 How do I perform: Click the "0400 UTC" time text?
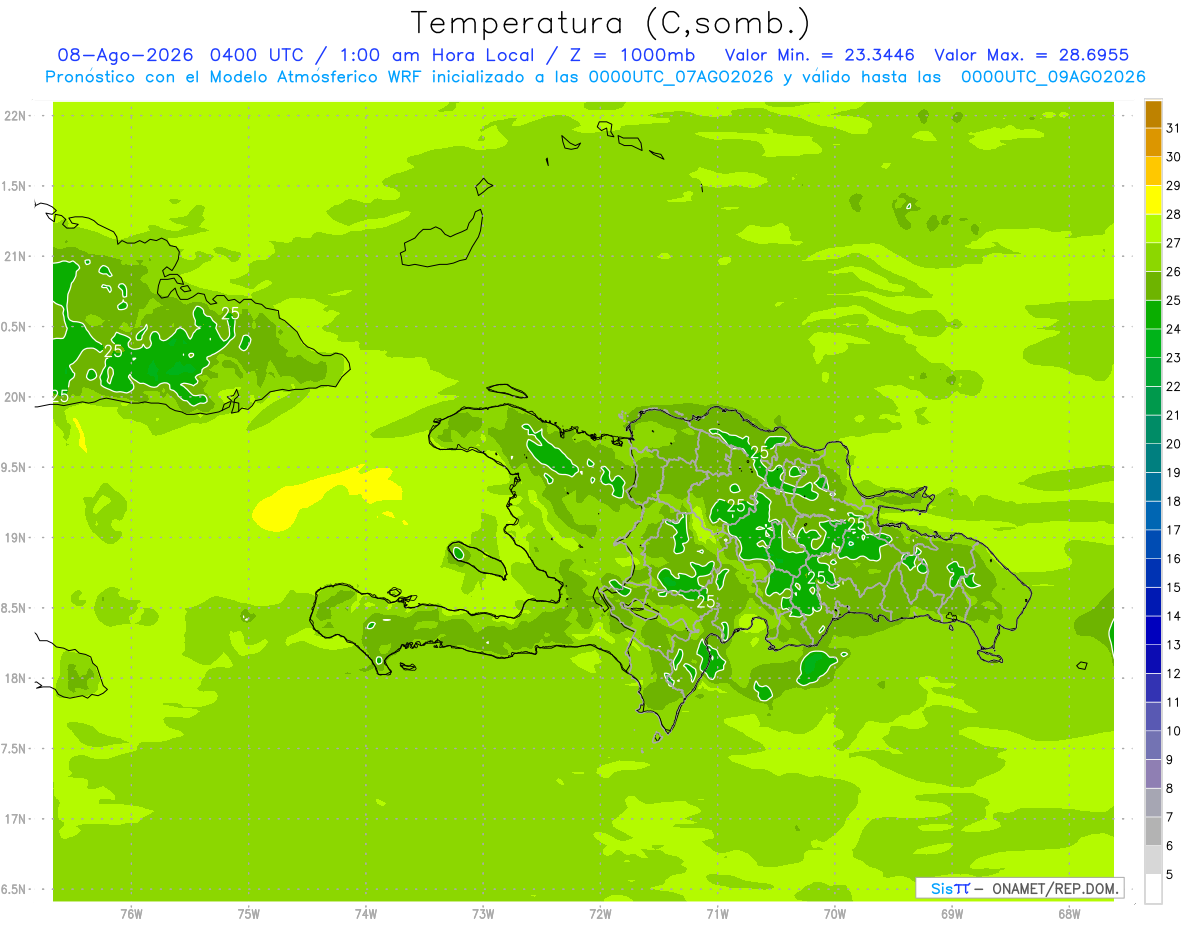pos(258,55)
